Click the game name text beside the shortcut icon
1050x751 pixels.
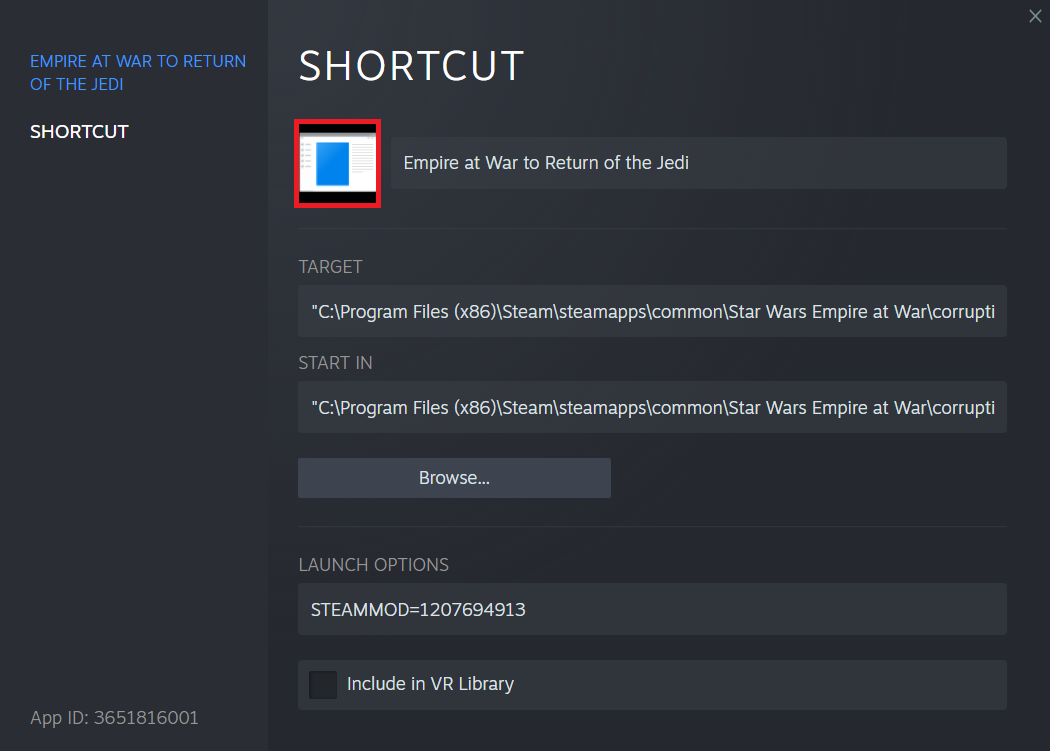click(545, 163)
